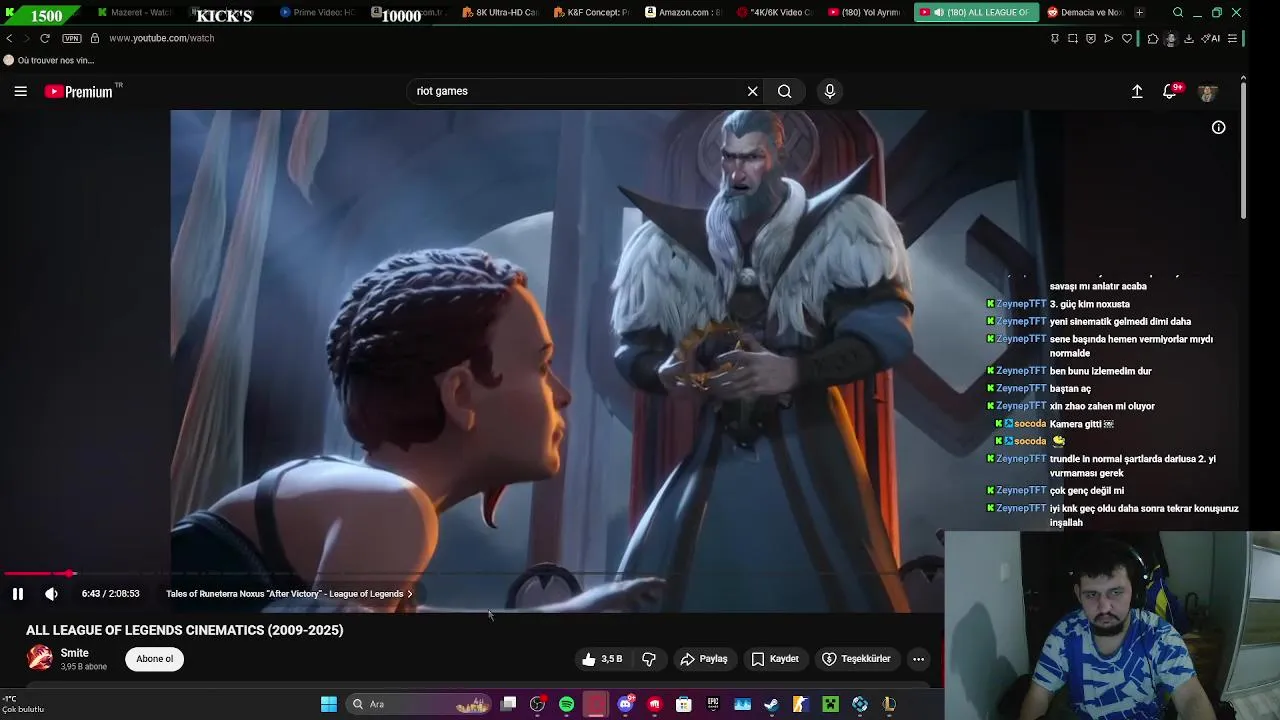Switch to the '4K/6K Video' tab
This screenshot has height=720, width=1280.
[774, 13]
